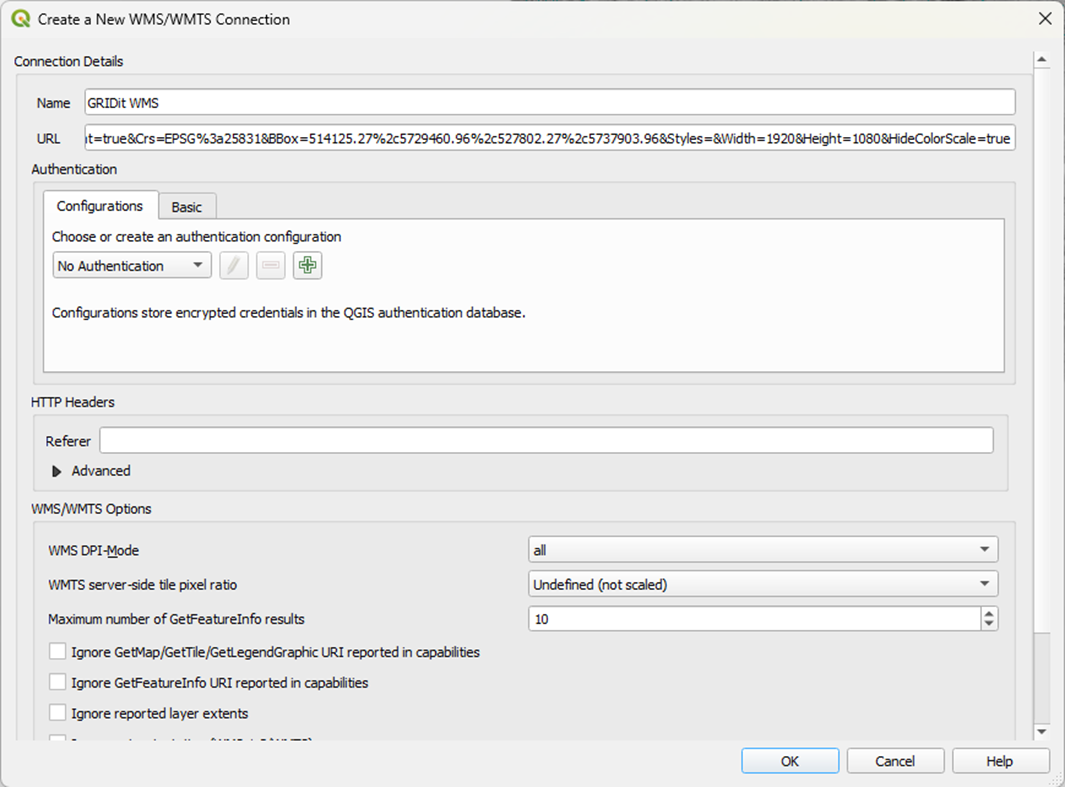Screen dimensions: 1065x787
Task: Click the Connection Details heading
Action: 69,61
